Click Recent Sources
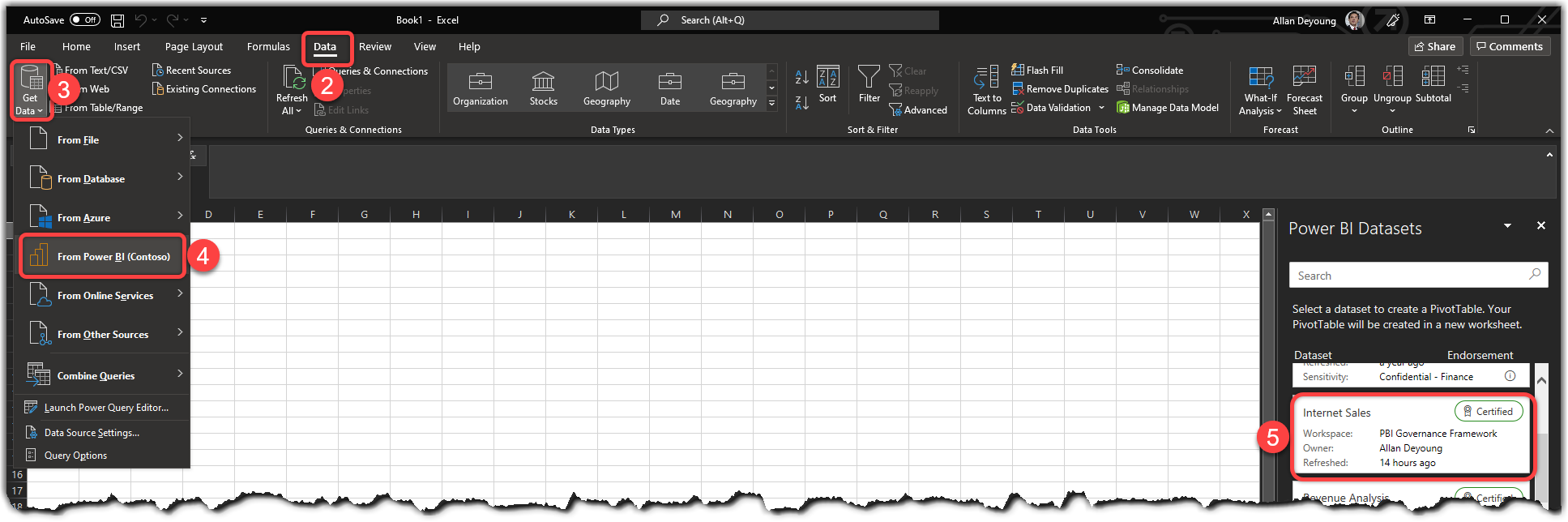1568x522 pixels. click(191, 71)
